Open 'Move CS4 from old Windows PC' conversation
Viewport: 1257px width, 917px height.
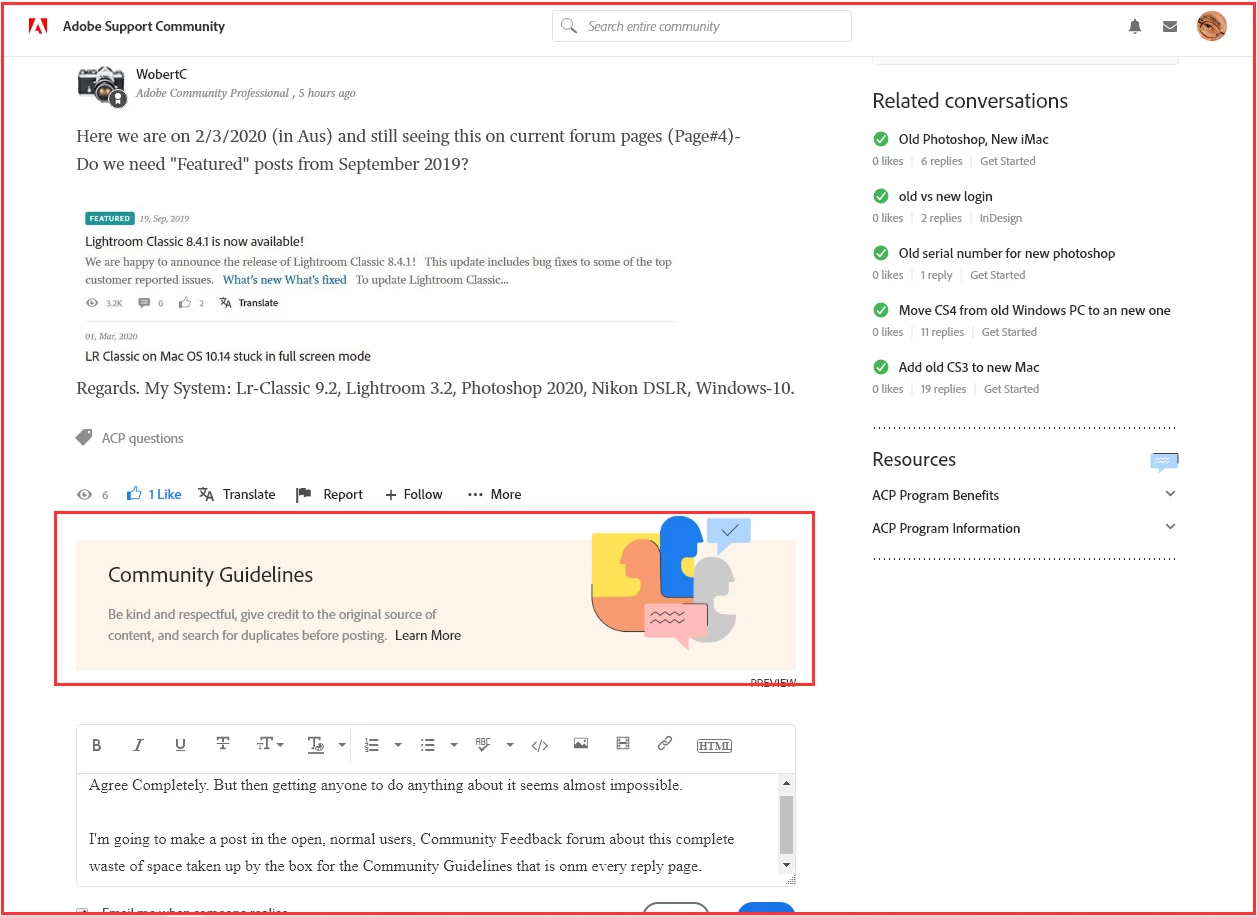click(x=1034, y=310)
